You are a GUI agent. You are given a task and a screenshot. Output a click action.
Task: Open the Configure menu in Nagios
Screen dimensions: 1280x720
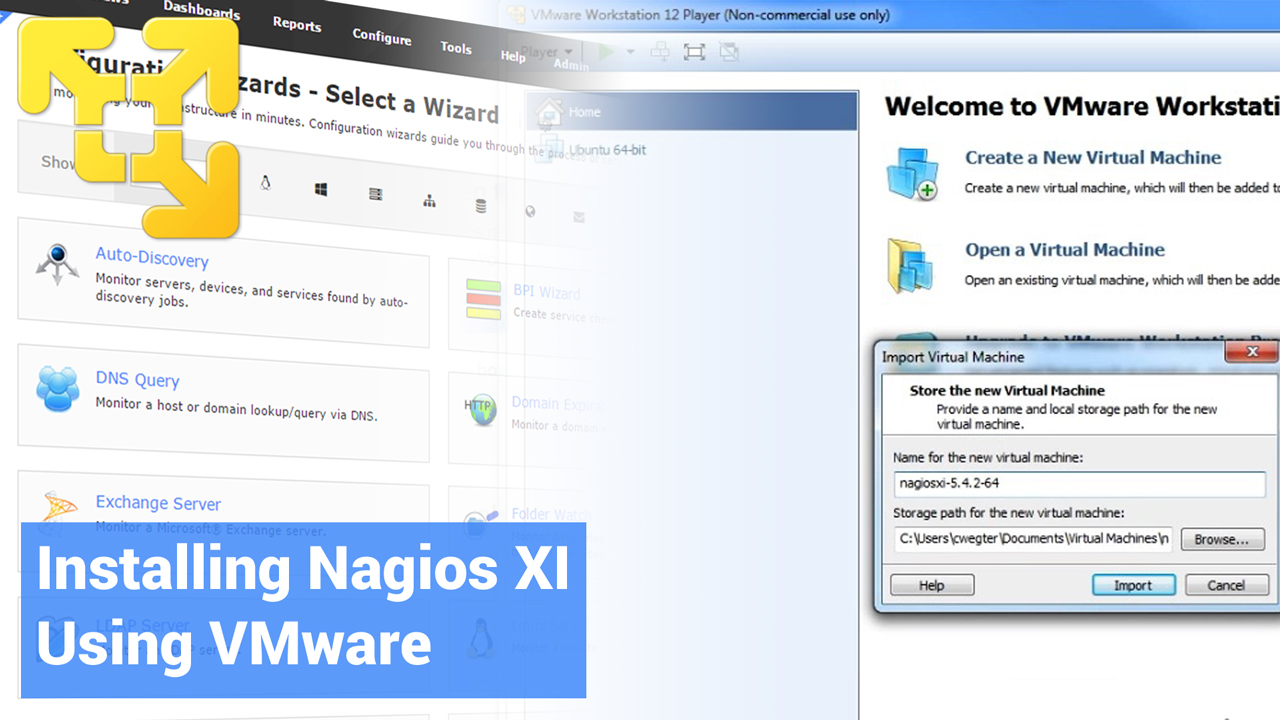tap(381, 36)
